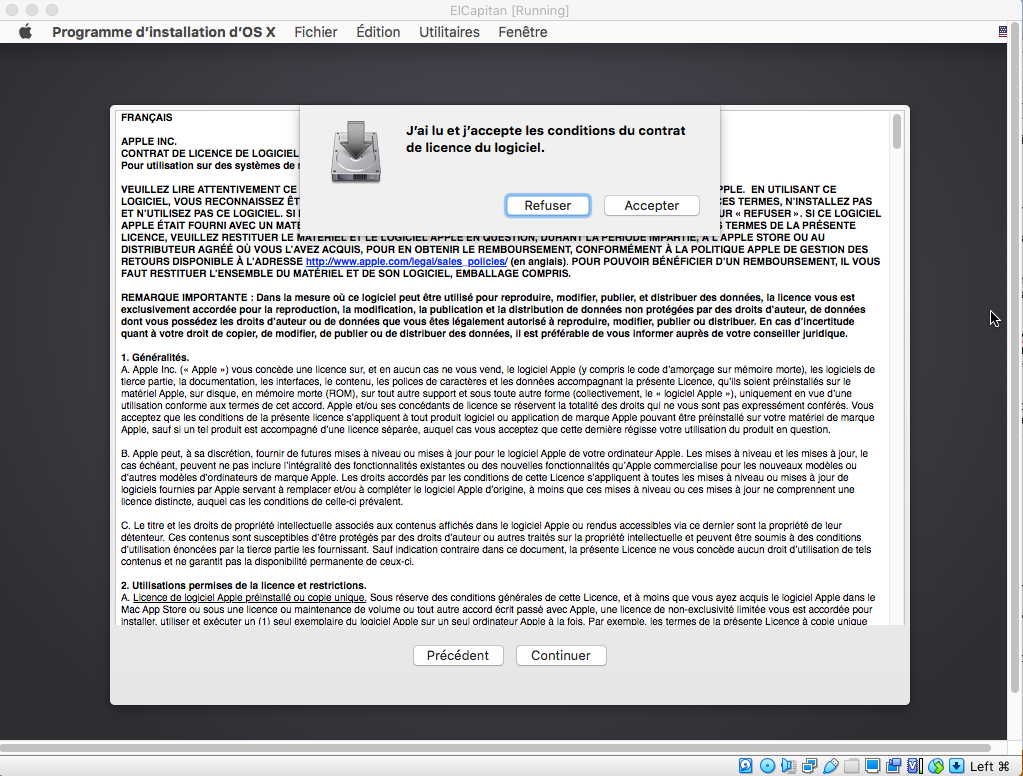This screenshot has height=776, width=1023.
Task: Click the audio status icon
Action: tap(788, 766)
